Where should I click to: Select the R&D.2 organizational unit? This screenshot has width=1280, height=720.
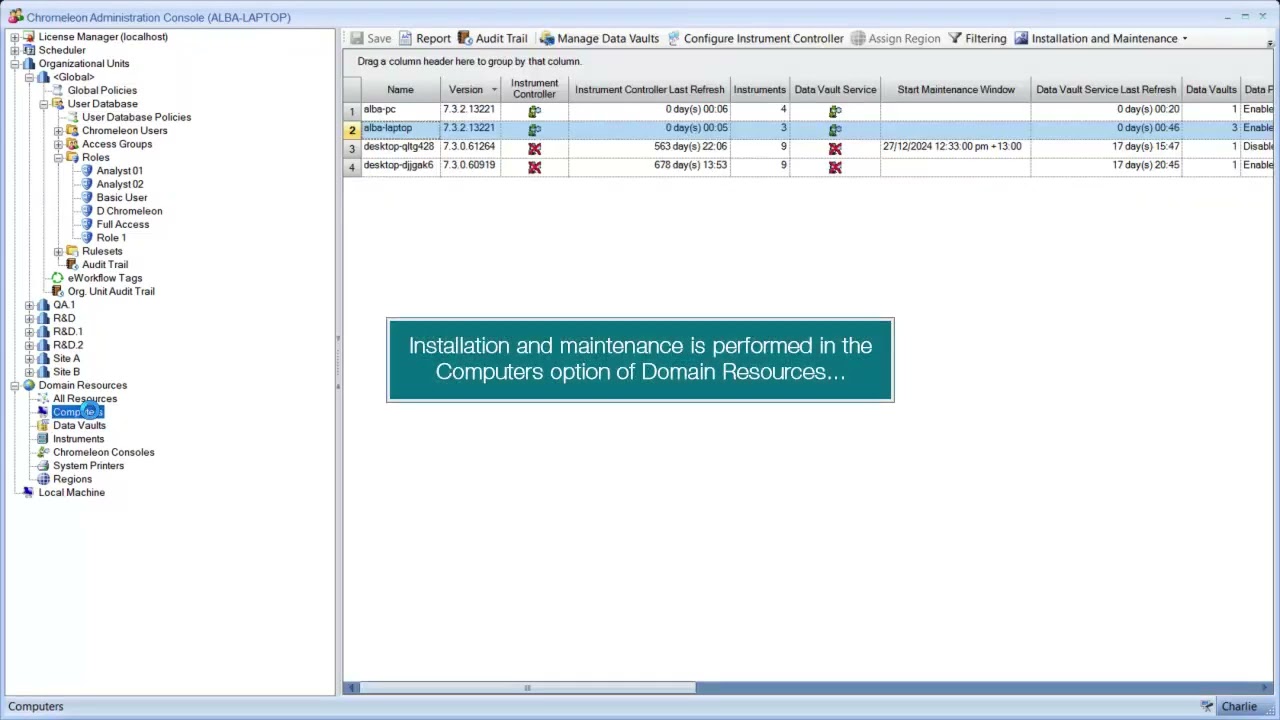coord(68,345)
